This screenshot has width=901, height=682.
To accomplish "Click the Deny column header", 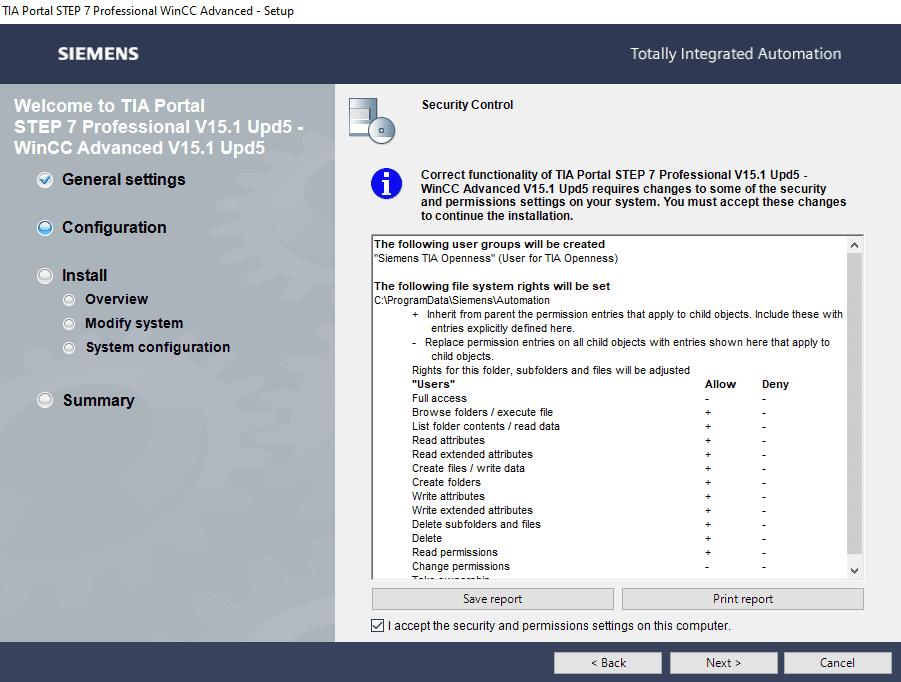I will click(775, 384).
